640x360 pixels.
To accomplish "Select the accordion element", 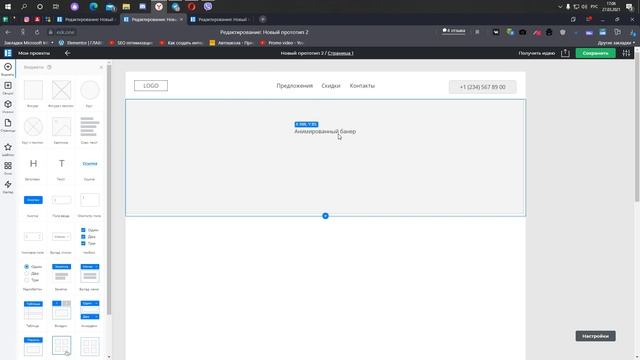I will pyautogui.click(x=89, y=310).
